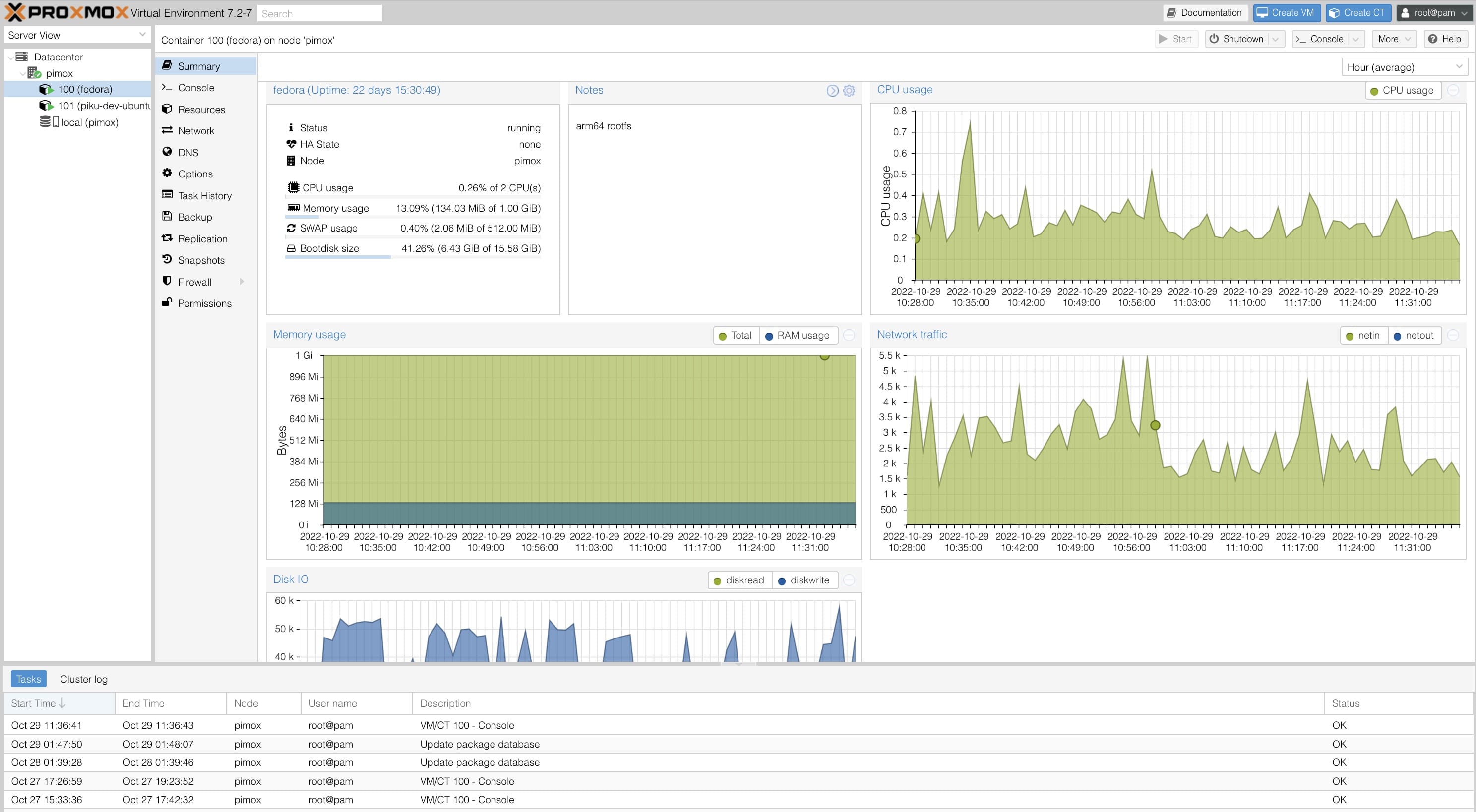Click the netin data point marker
The height and width of the screenshot is (812, 1476).
coord(1155,425)
